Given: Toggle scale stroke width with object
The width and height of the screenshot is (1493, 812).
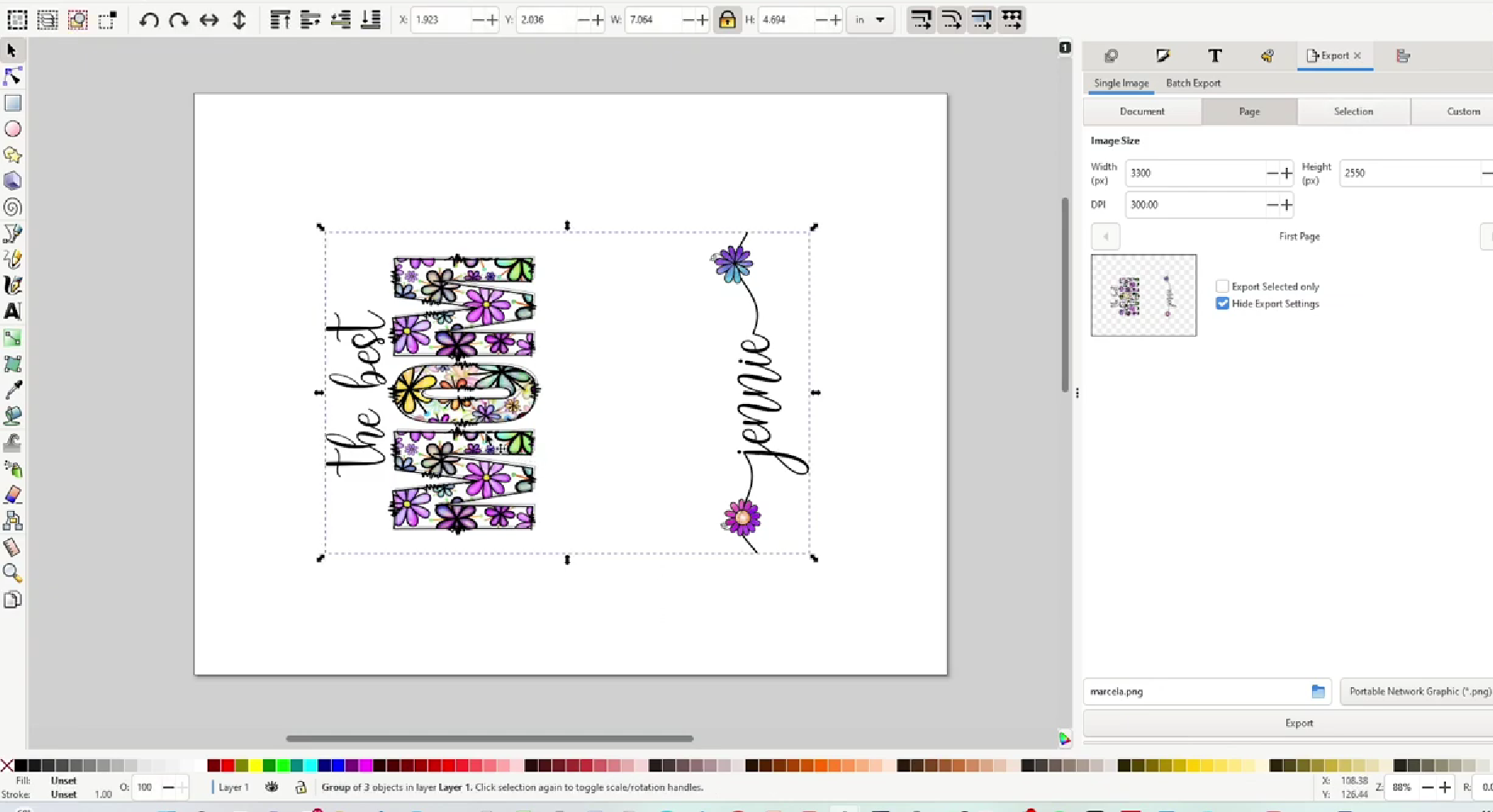Looking at the screenshot, I should point(921,19).
